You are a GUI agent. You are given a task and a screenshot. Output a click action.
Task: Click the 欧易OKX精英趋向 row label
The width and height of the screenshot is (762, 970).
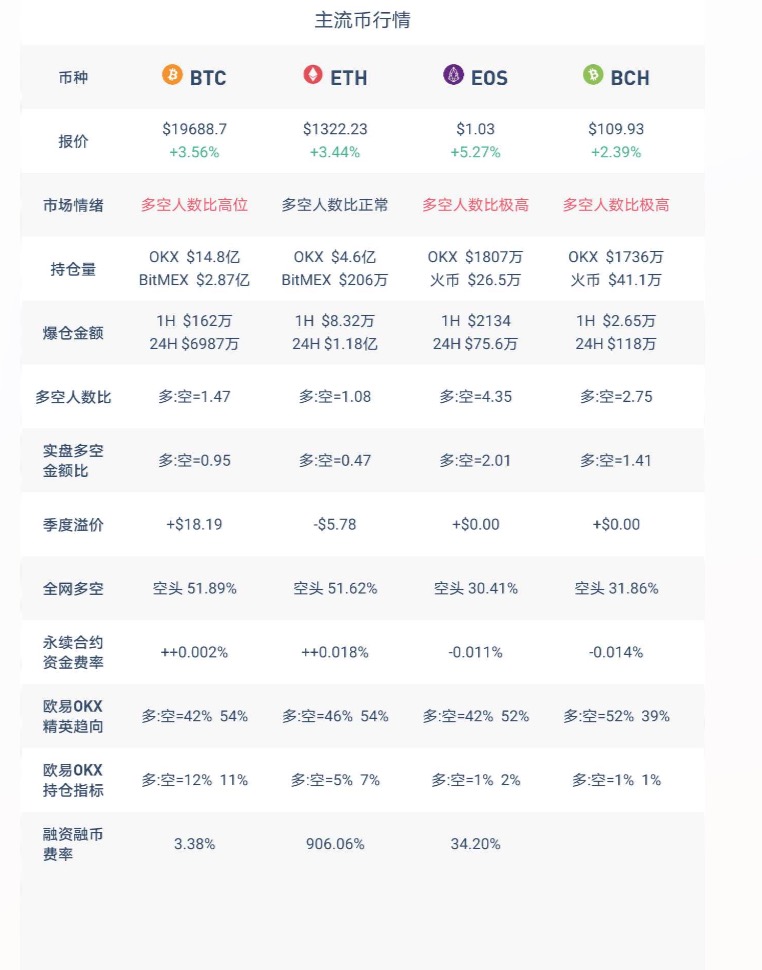[73, 716]
